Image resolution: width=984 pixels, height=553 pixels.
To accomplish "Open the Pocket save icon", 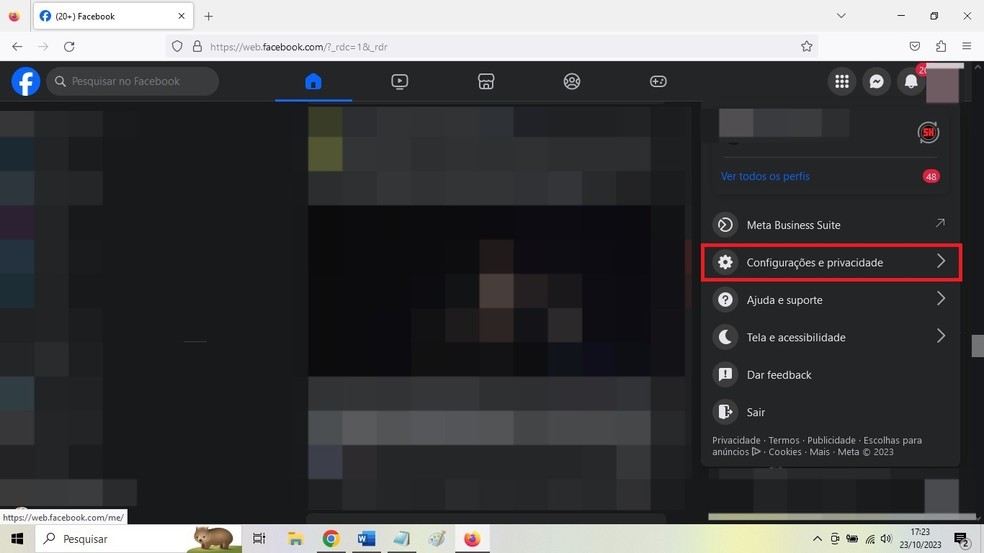I will (914, 46).
